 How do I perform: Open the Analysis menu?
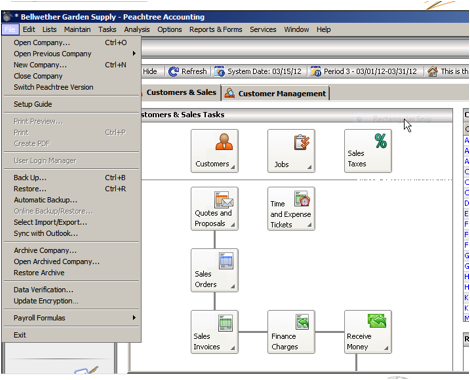pyautogui.click(x=137, y=29)
